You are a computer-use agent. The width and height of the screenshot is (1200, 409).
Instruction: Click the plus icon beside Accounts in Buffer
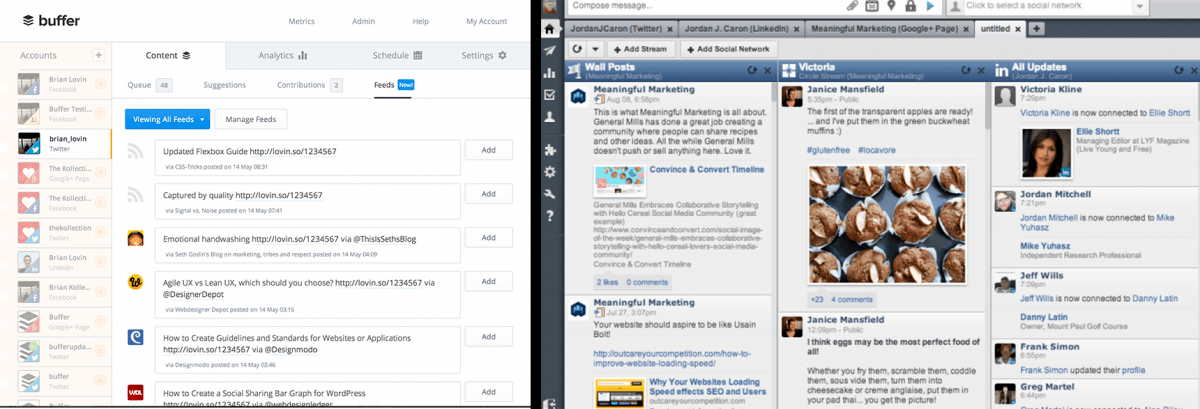pyautogui.click(x=98, y=55)
